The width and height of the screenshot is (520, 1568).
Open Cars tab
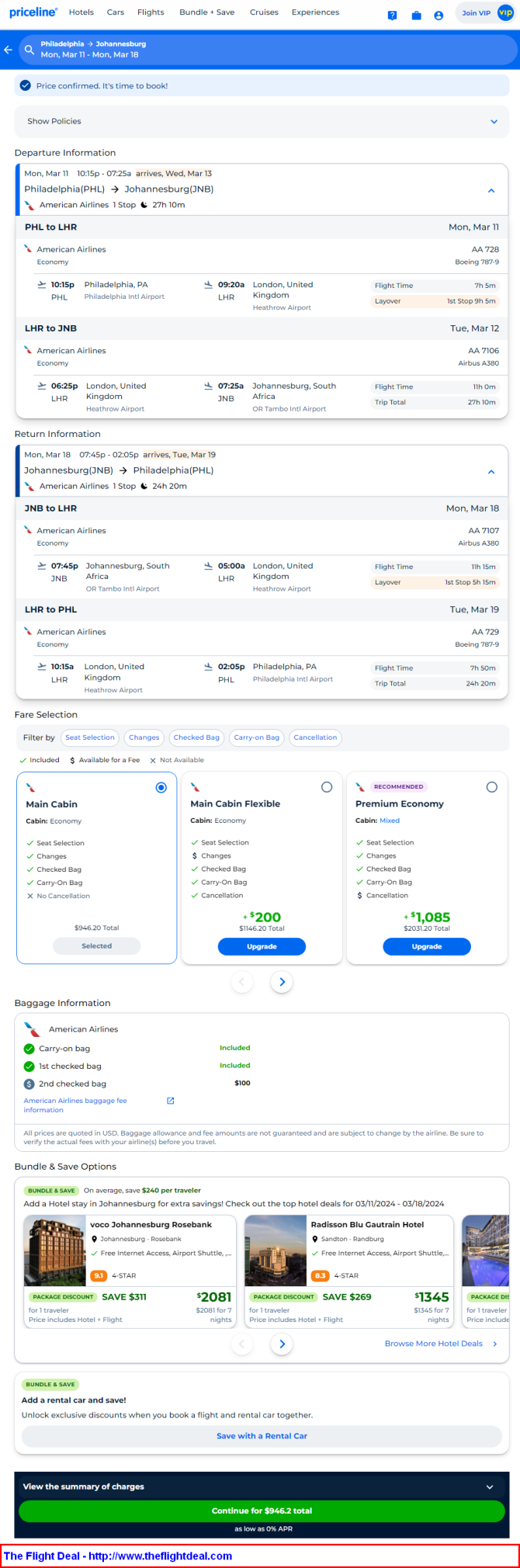(x=116, y=12)
